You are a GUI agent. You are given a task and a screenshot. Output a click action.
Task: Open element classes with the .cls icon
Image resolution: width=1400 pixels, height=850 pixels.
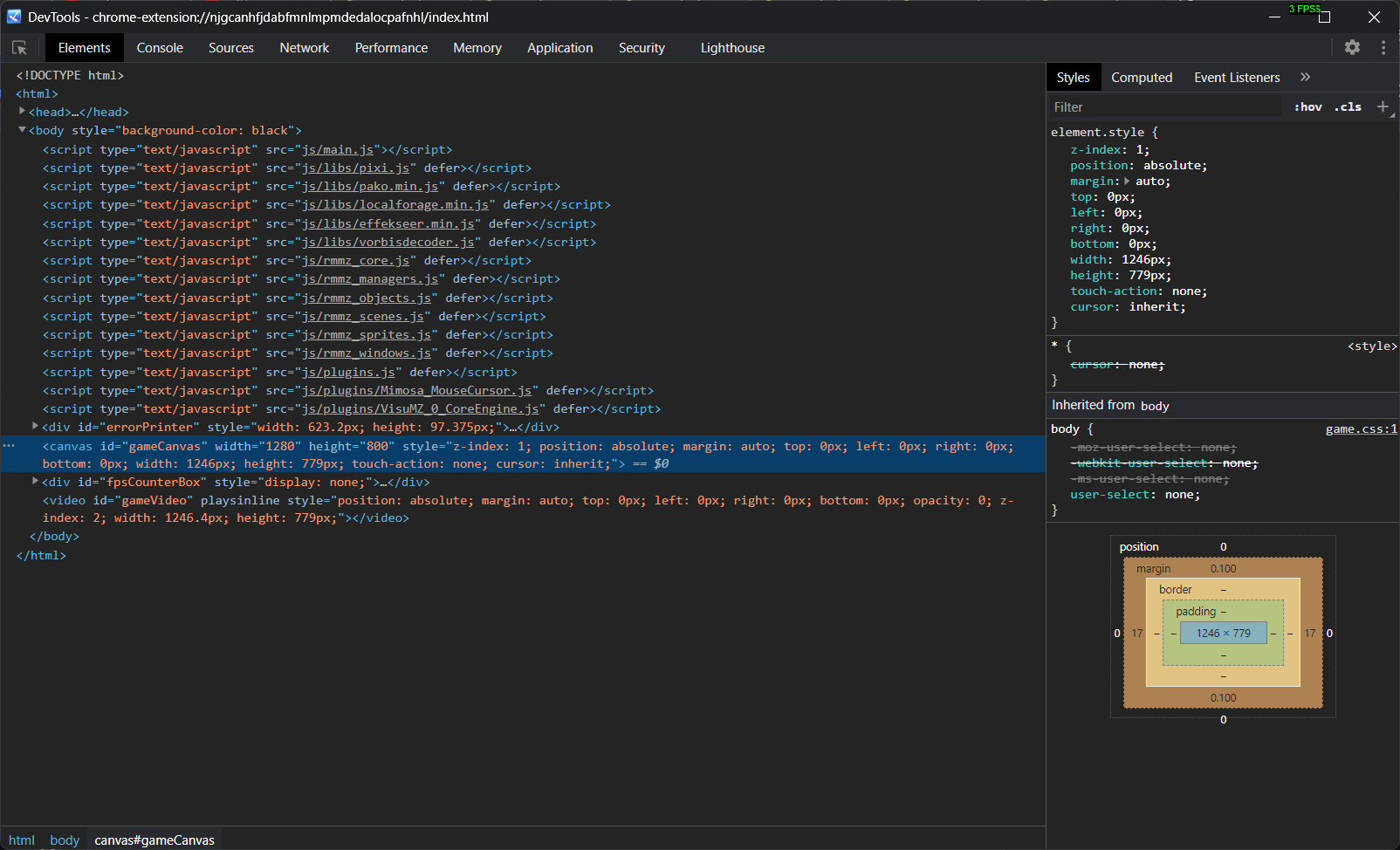pos(1348,106)
